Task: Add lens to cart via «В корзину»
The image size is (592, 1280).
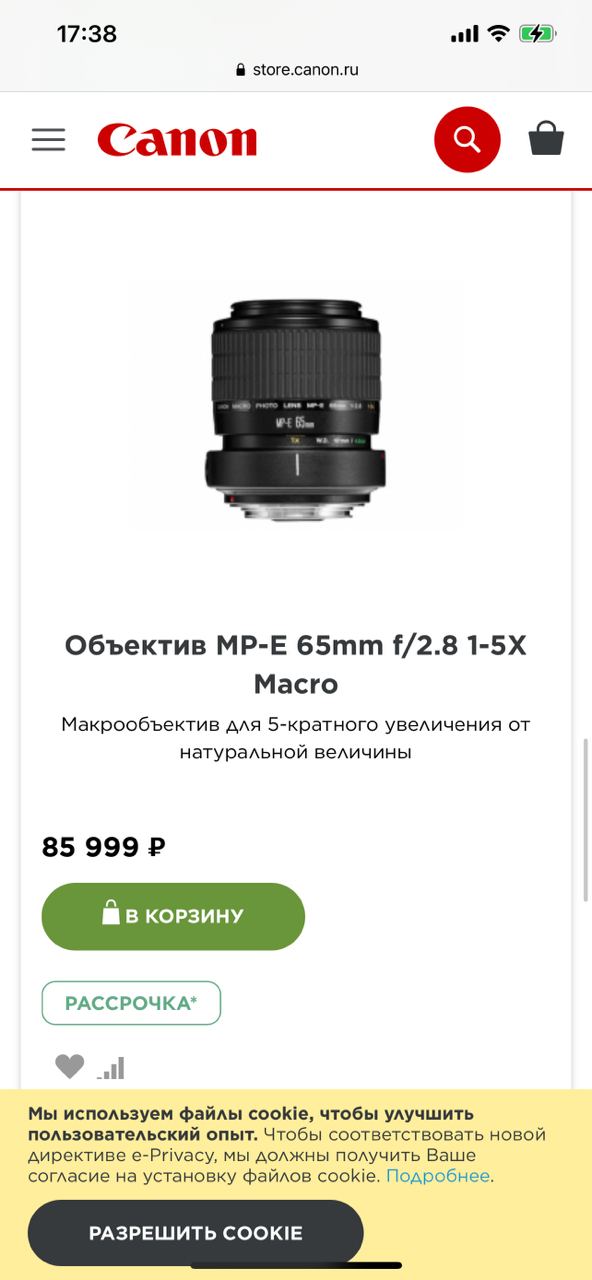Action: [x=173, y=916]
